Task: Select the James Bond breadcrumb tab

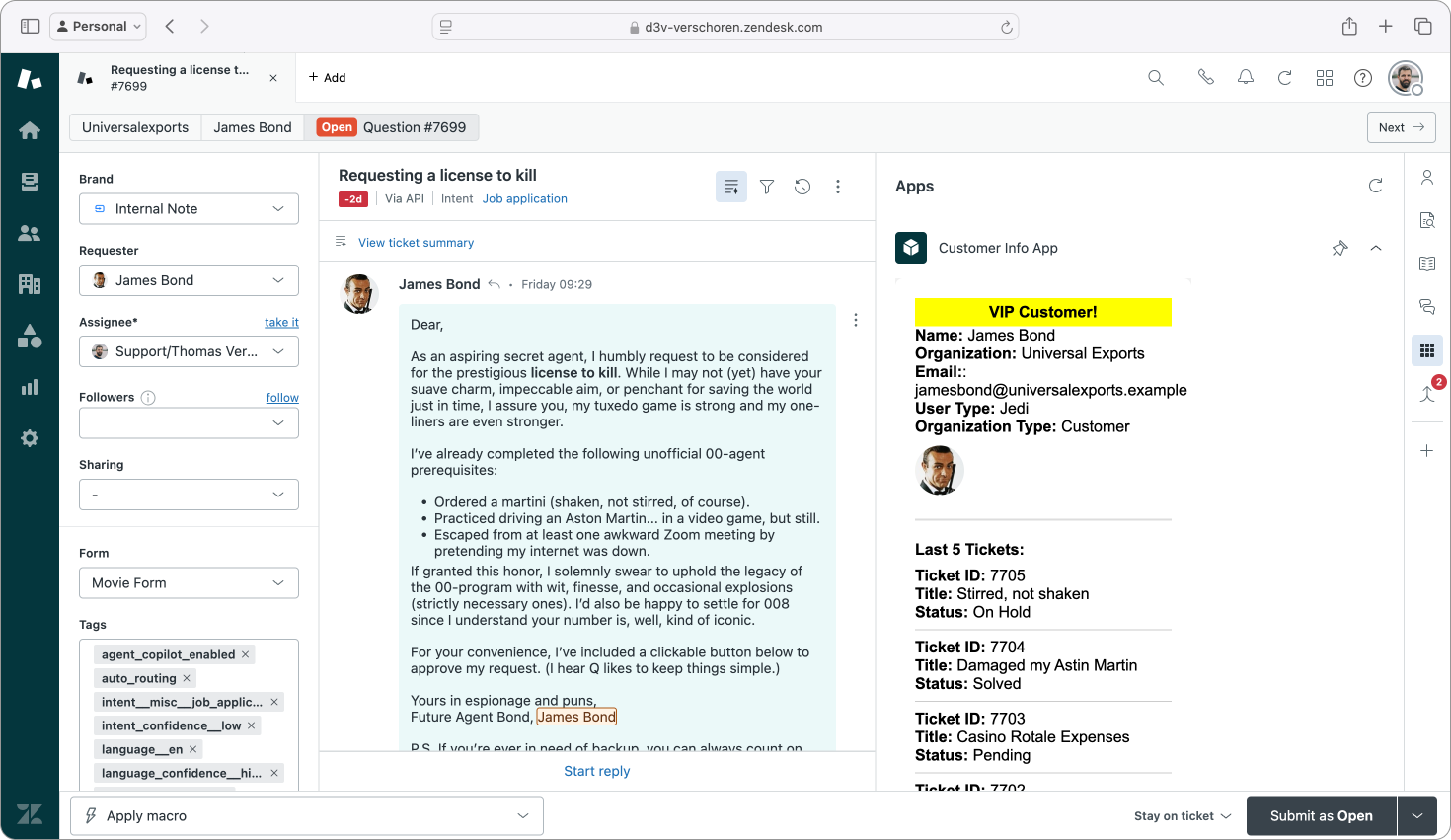Action: [253, 127]
